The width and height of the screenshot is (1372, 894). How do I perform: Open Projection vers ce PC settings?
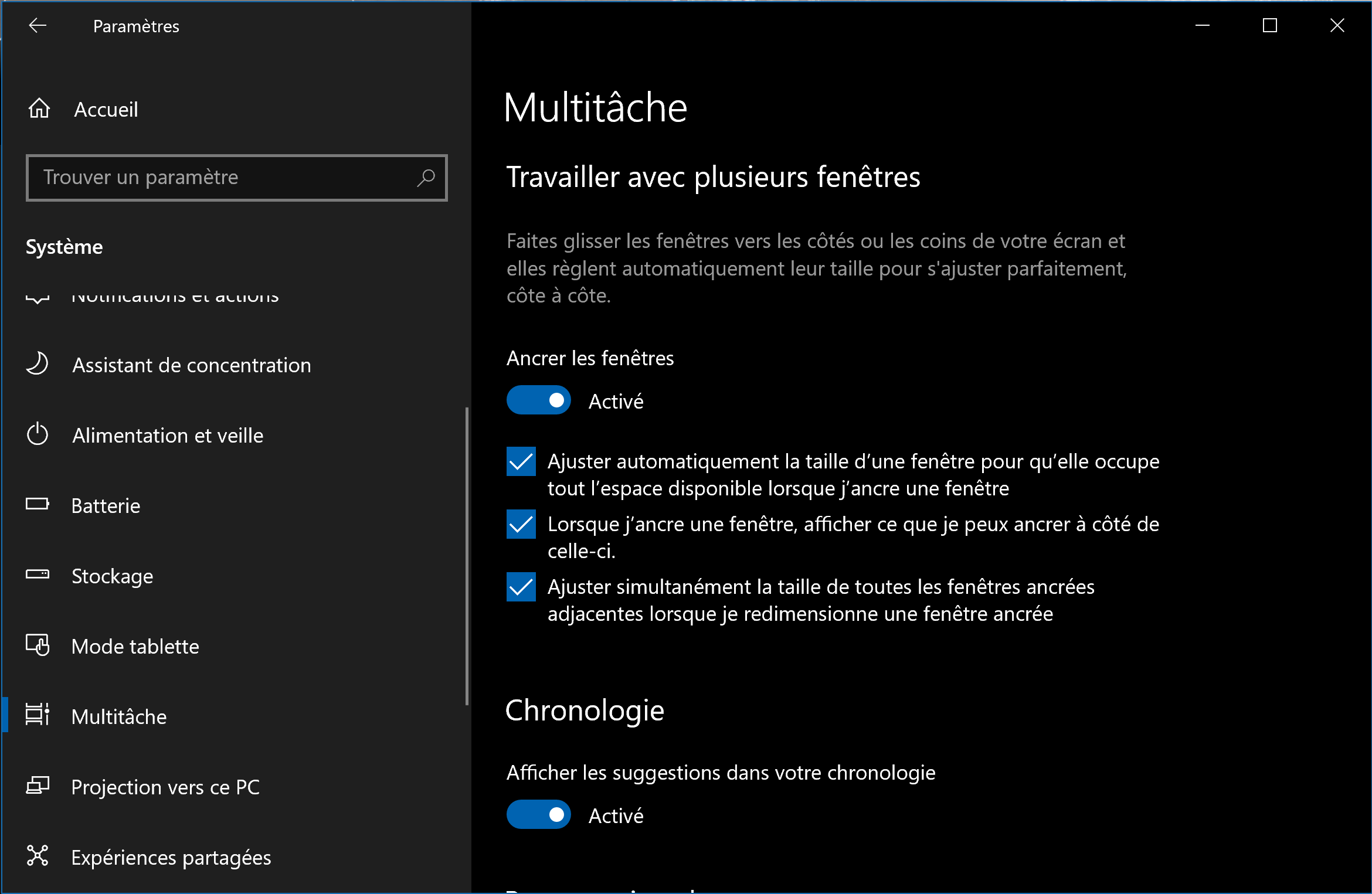[x=165, y=787]
